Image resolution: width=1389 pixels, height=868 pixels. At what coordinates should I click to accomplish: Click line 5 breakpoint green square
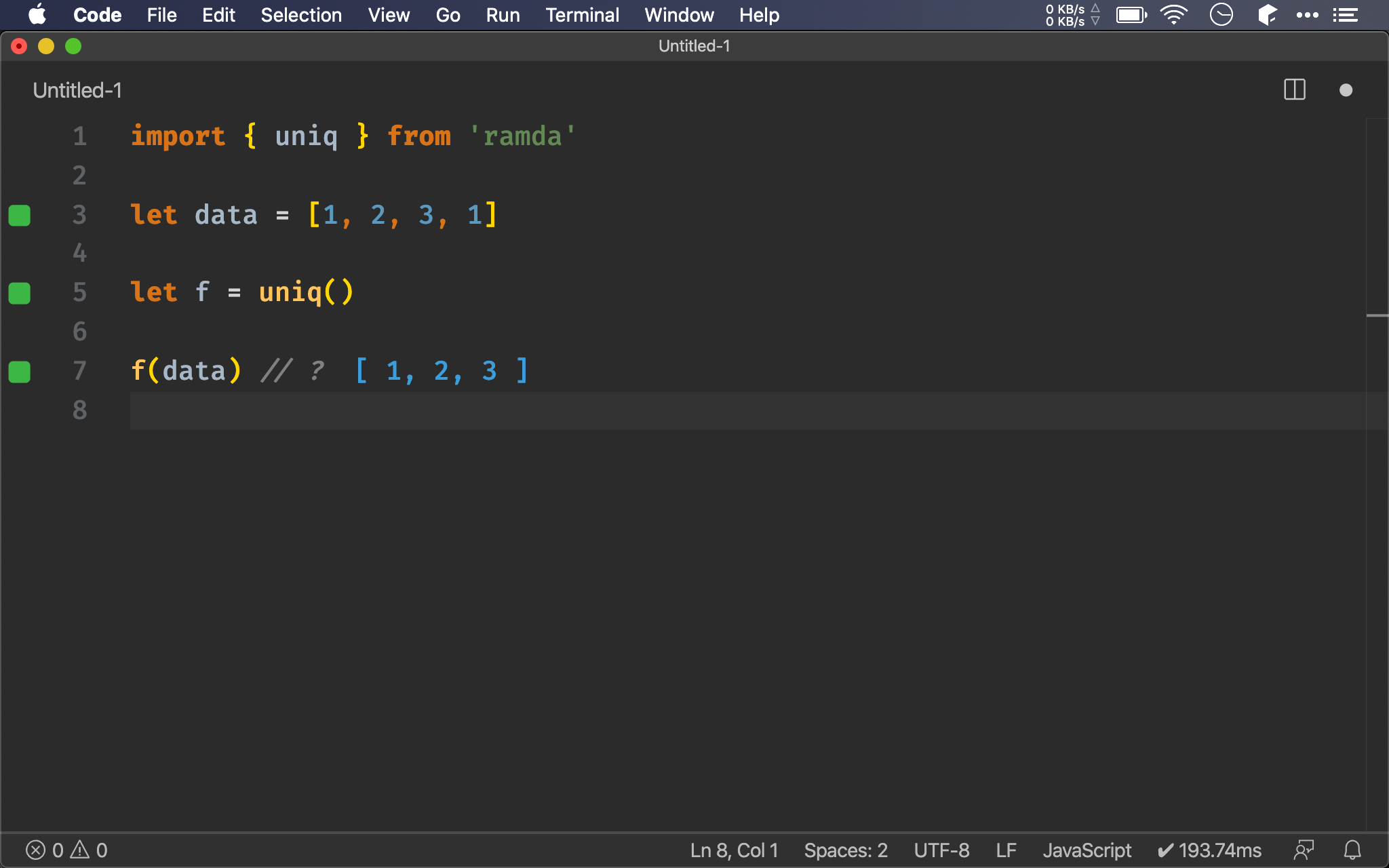[19, 291]
